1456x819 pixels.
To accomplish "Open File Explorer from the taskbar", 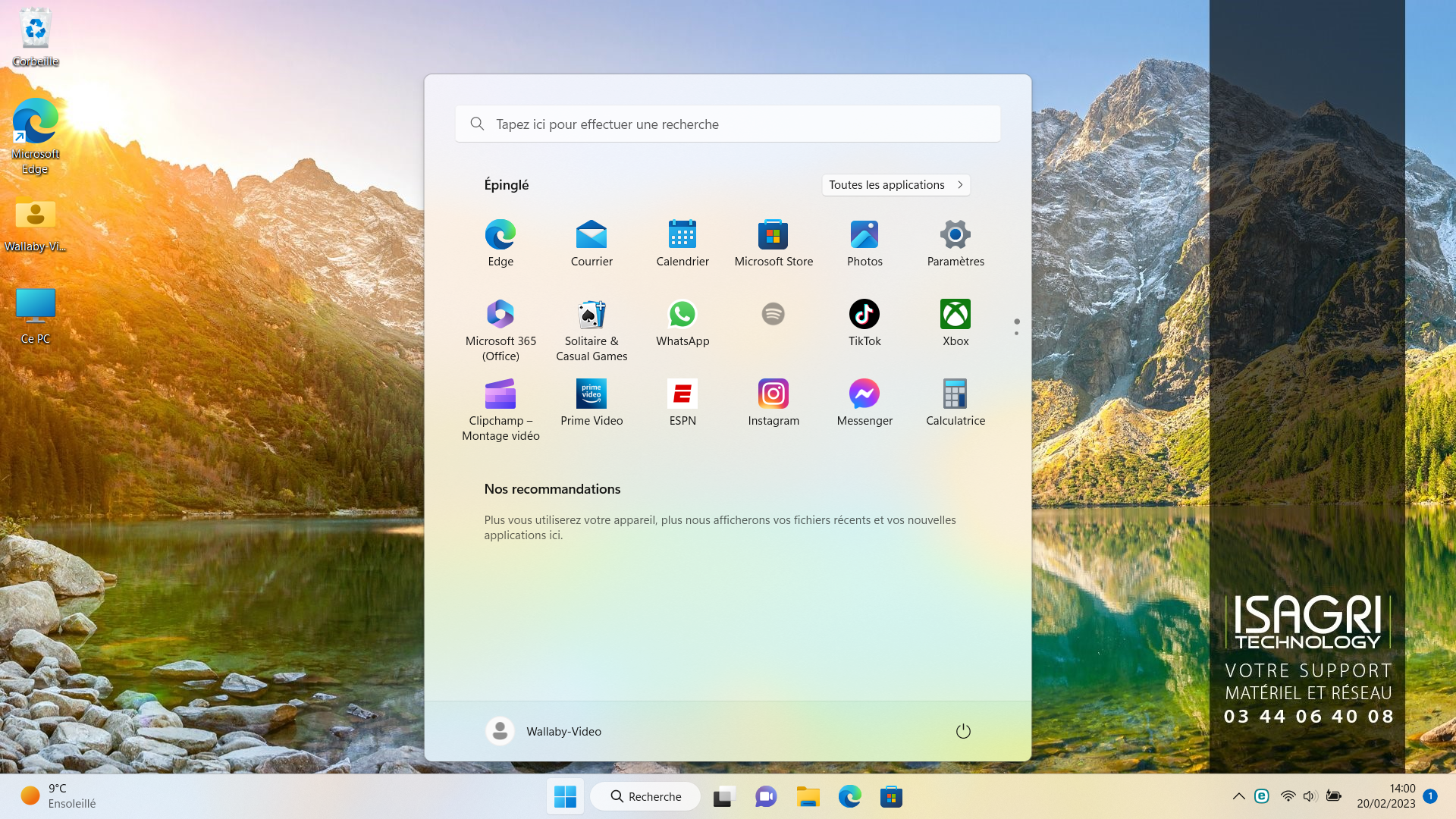I will click(x=808, y=796).
